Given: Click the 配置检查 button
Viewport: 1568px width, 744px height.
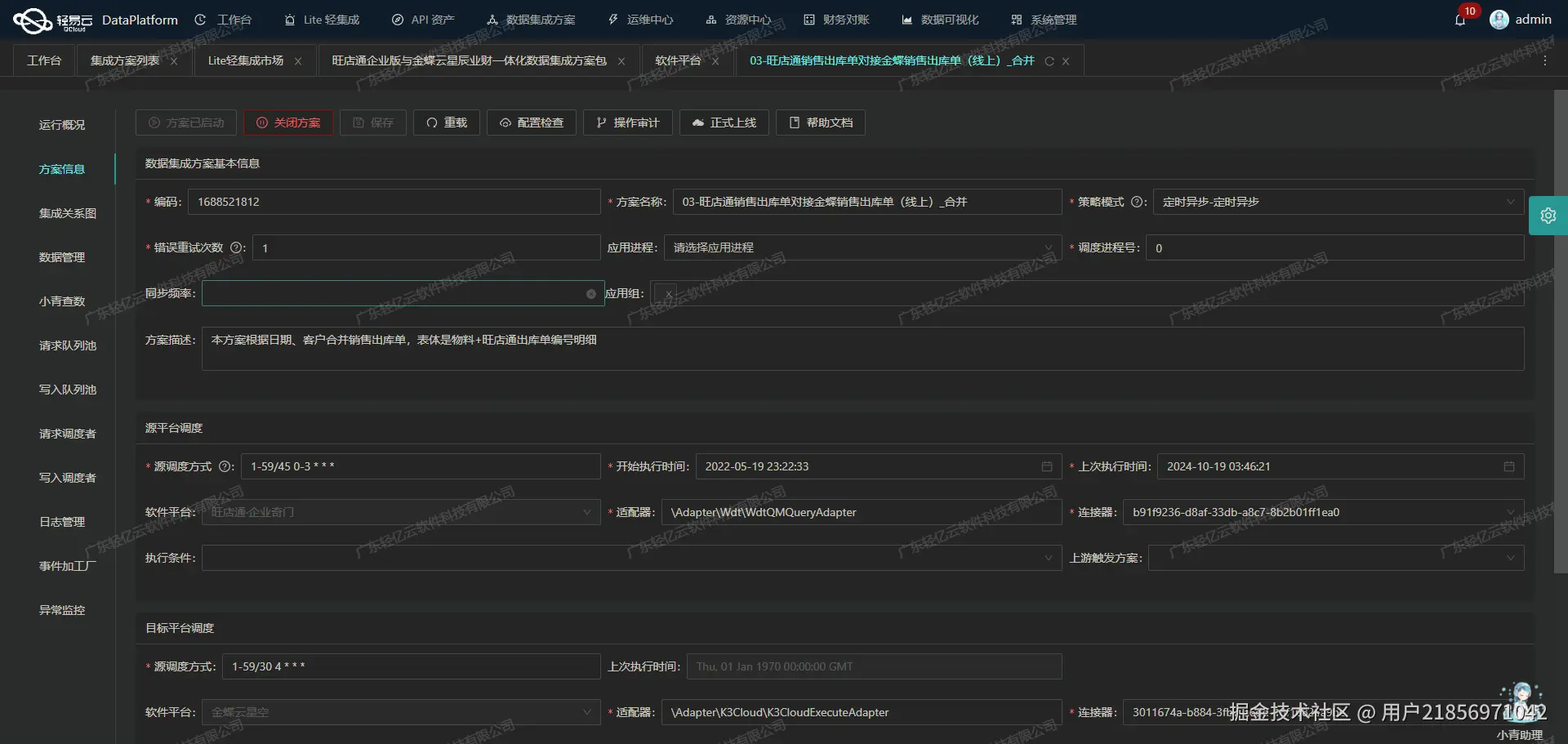Looking at the screenshot, I should (x=532, y=123).
